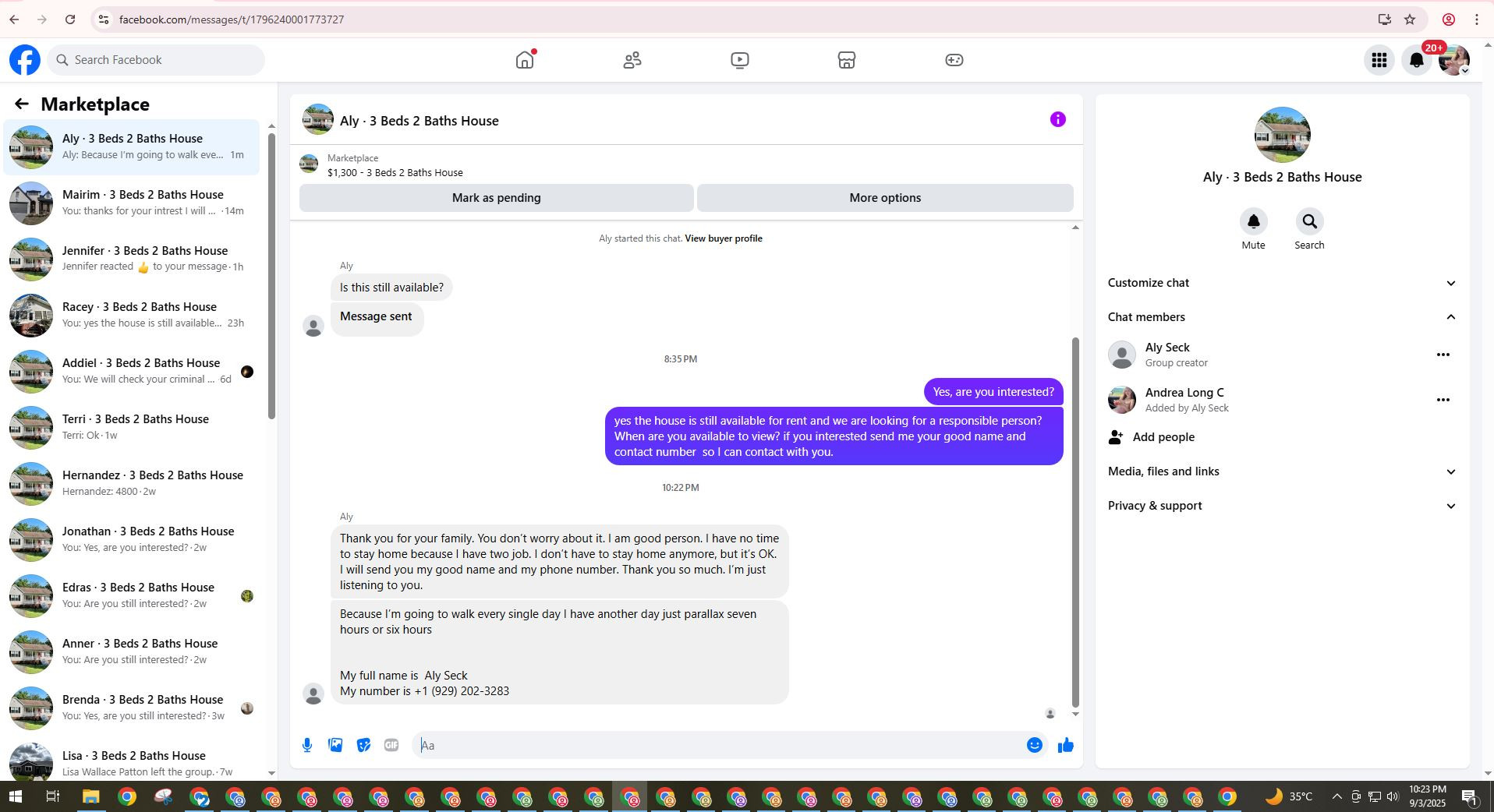1494x812 pixels.
Task: Search in conversation magnifier icon
Action: point(1309,222)
